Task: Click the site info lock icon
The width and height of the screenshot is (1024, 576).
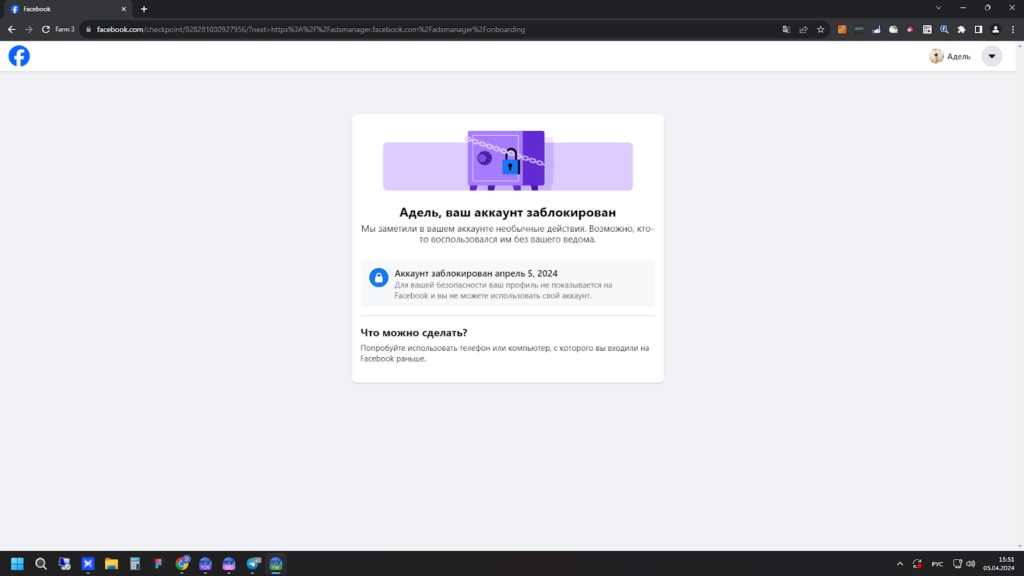Action: coord(89,29)
